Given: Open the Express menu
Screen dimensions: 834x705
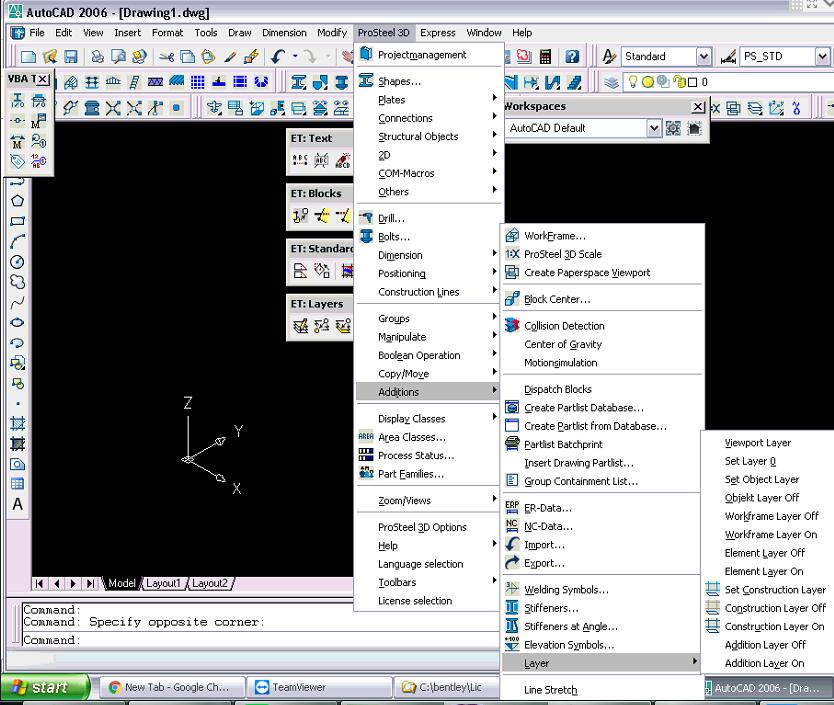Looking at the screenshot, I should pyautogui.click(x=438, y=33).
